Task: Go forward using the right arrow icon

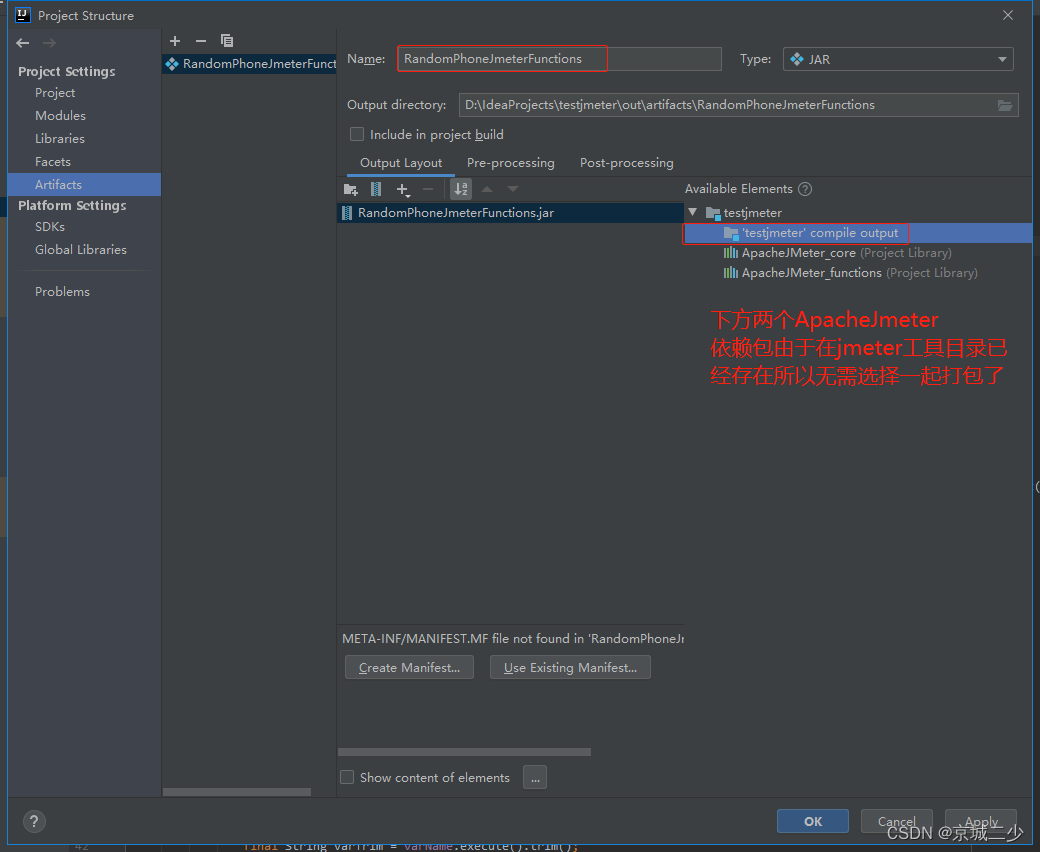Action: pos(49,43)
